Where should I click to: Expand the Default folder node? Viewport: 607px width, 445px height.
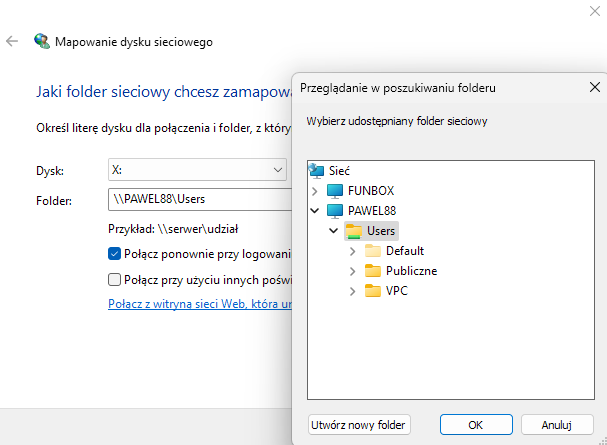[353, 251]
